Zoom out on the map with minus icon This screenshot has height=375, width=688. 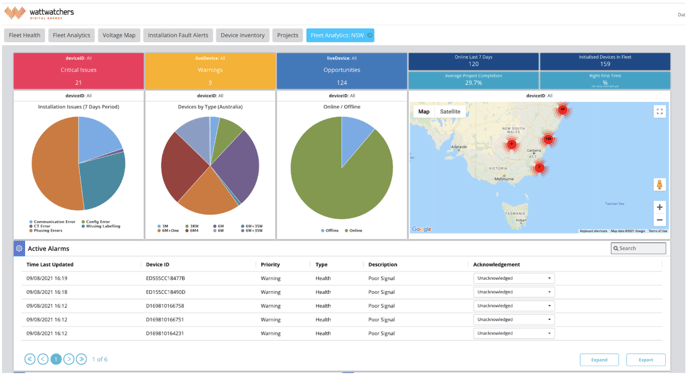click(659, 220)
